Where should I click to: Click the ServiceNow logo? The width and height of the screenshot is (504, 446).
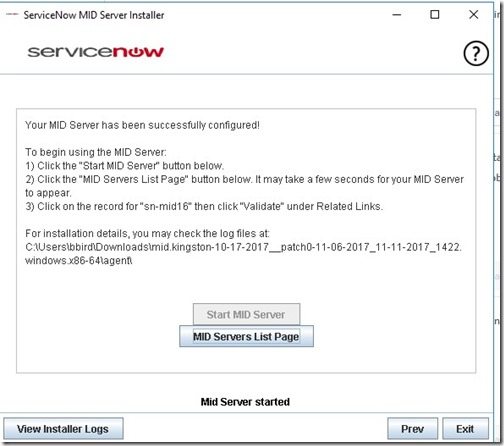[x=96, y=52]
